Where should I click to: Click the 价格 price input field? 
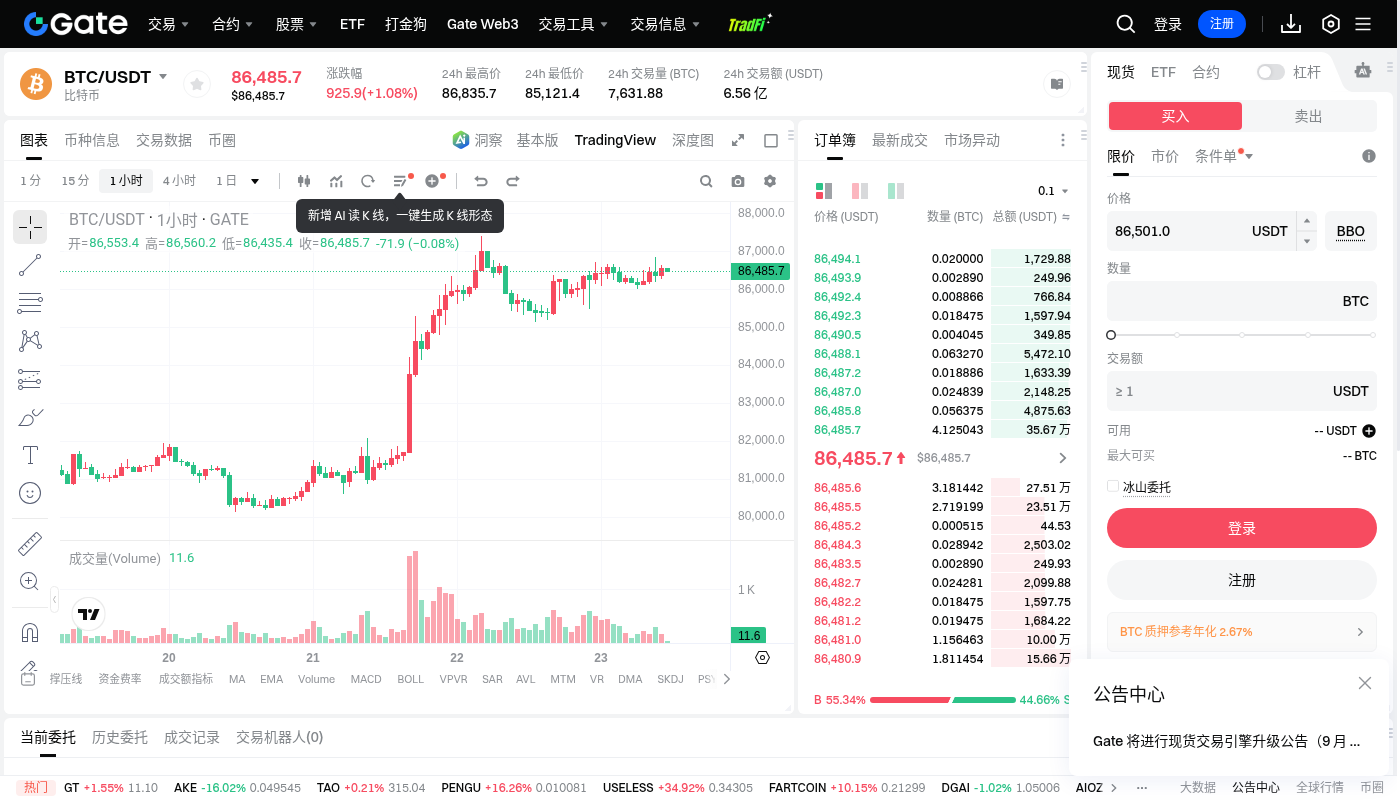point(1201,231)
